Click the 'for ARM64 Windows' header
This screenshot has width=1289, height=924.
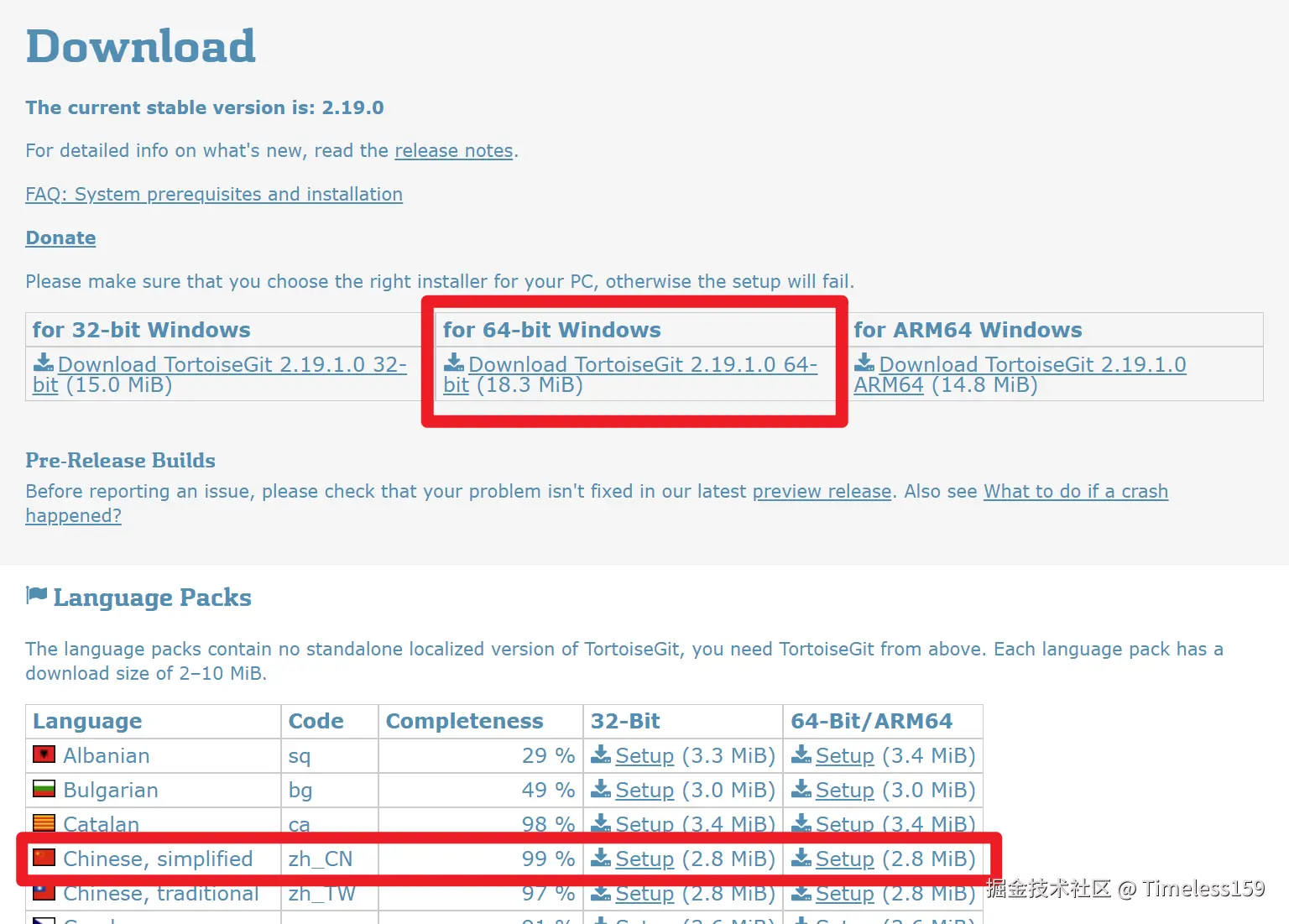(x=968, y=330)
